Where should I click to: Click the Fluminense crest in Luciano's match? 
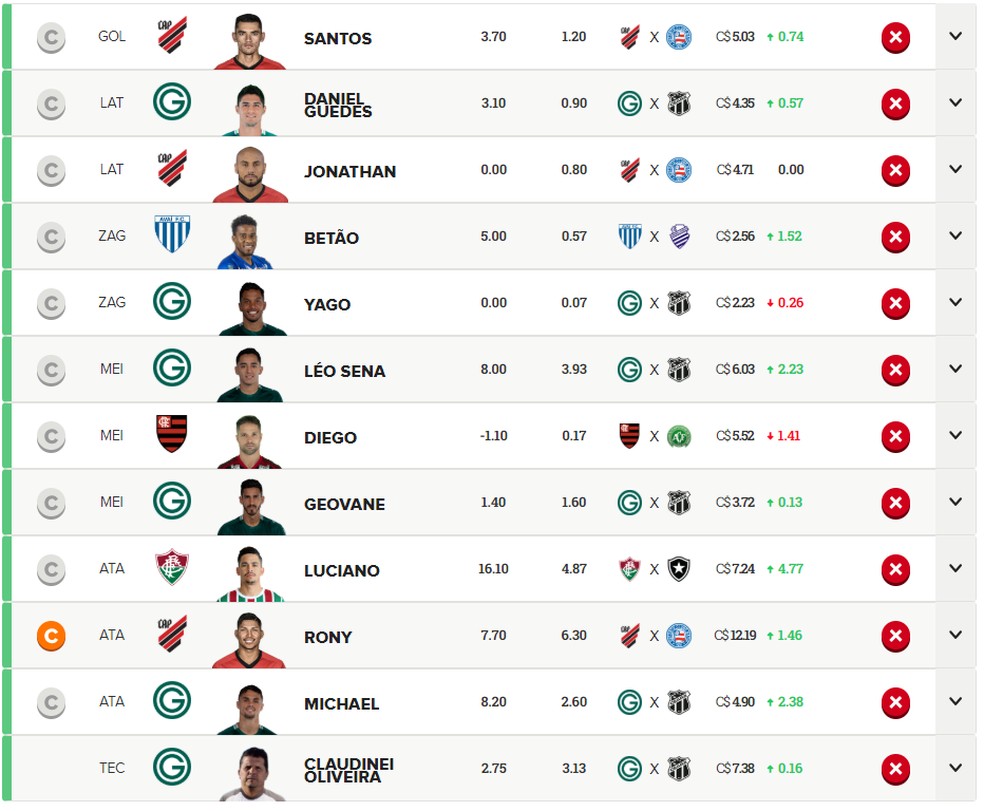click(x=629, y=569)
